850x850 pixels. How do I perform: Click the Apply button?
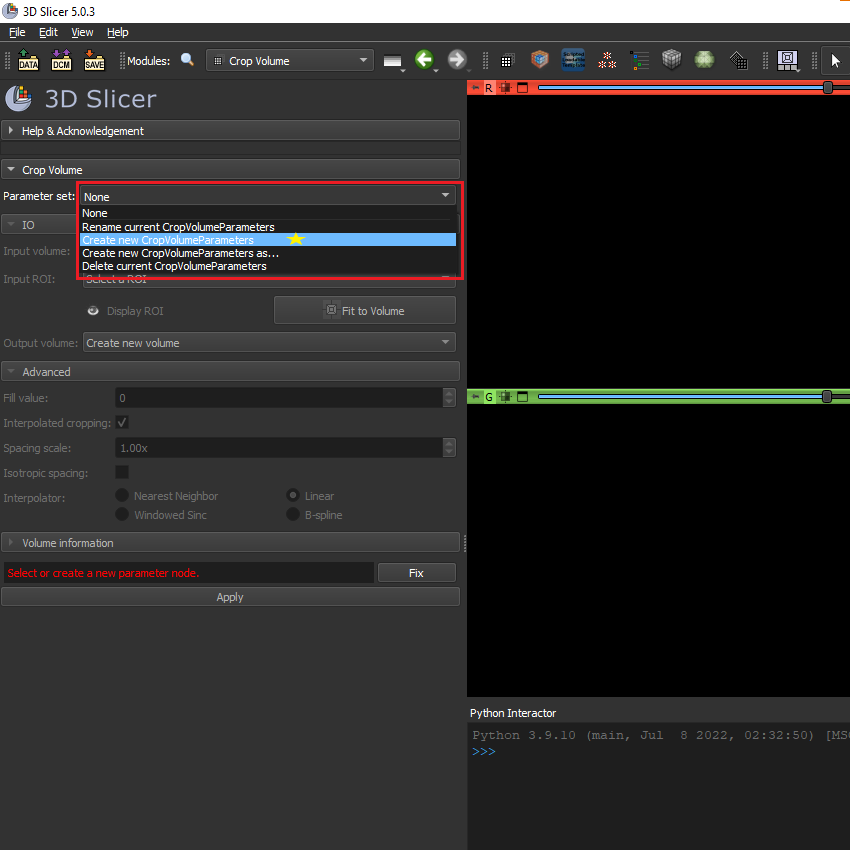click(230, 597)
